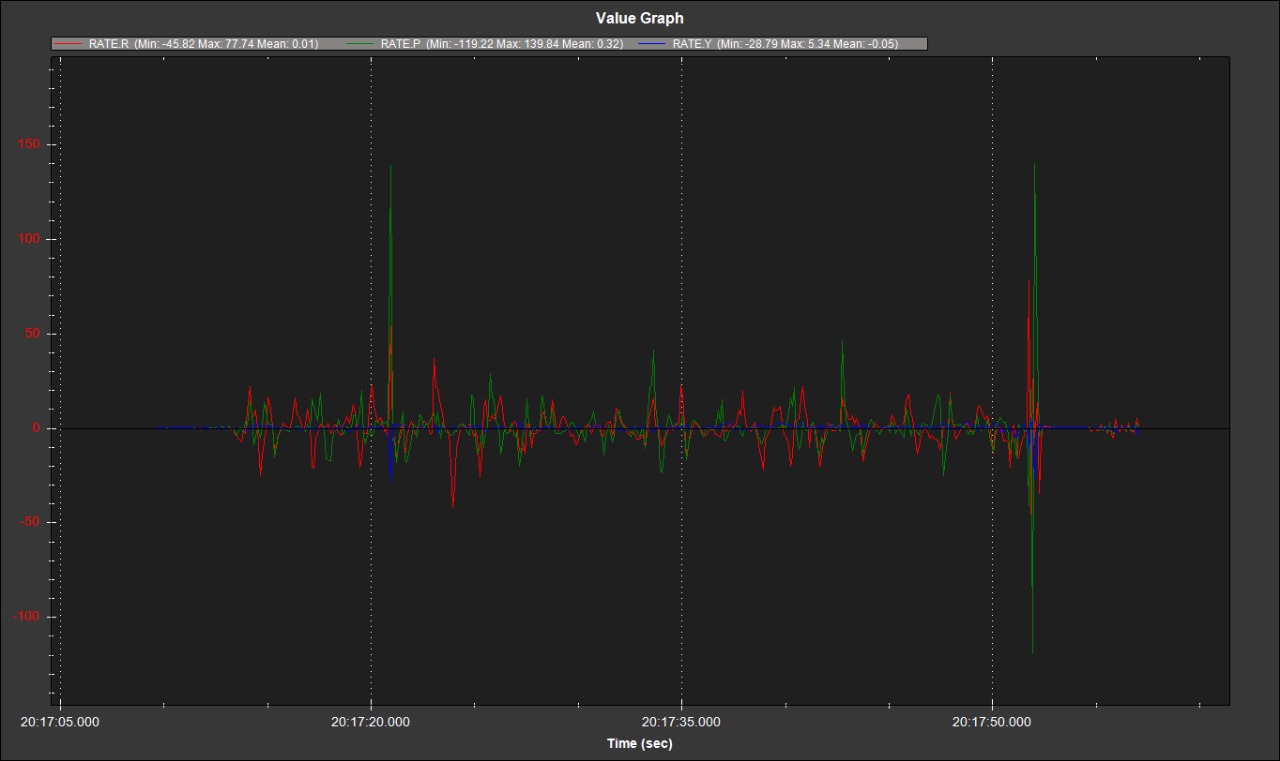Click the lowest green trough near -119 after 20:17:50
Viewport: 1280px width, 761px height.
pyautogui.click(x=1032, y=651)
